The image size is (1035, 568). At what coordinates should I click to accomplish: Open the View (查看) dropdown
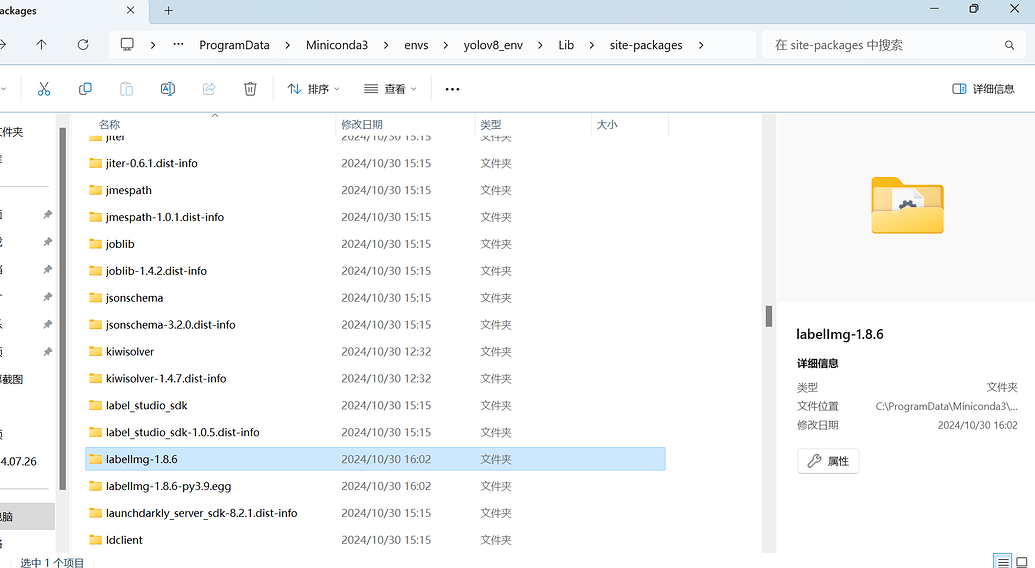391,89
